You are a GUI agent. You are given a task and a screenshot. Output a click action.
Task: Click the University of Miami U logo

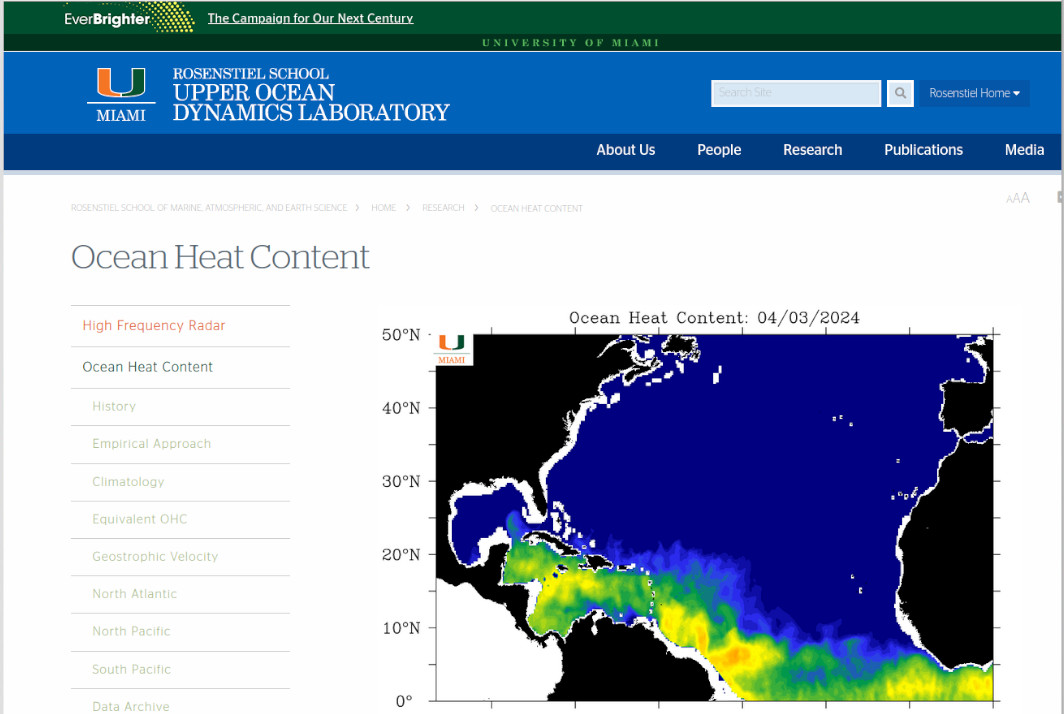[121, 94]
